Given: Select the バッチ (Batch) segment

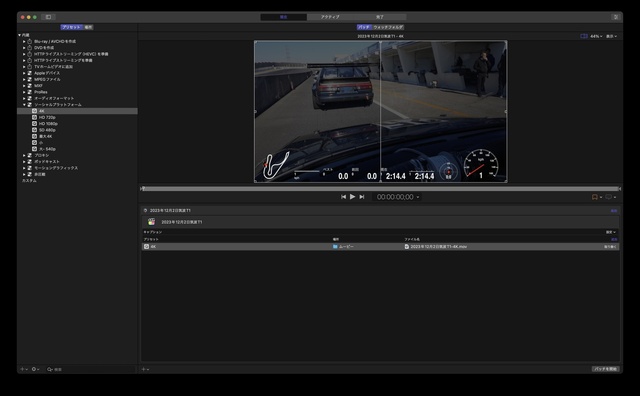Looking at the screenshot, I should [364, 27].
